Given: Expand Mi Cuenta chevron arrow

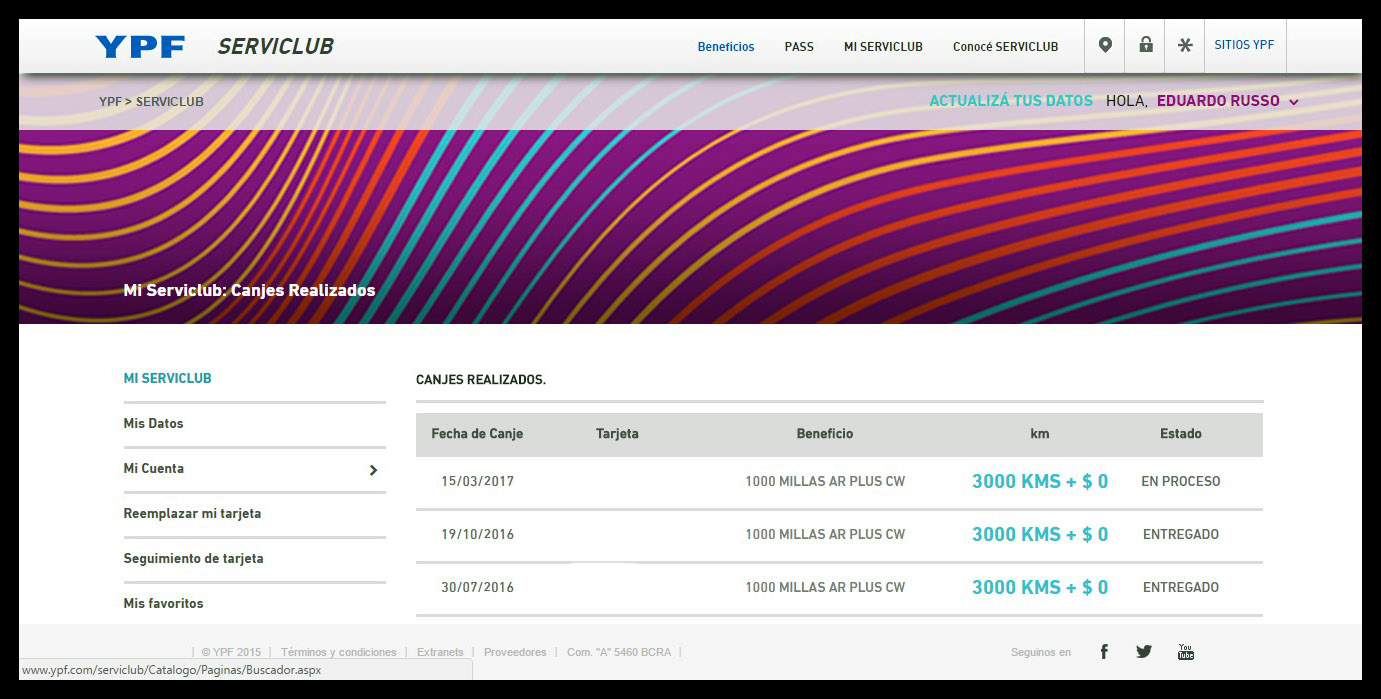Looking at the screenshot, I should (x=373, y=470).
